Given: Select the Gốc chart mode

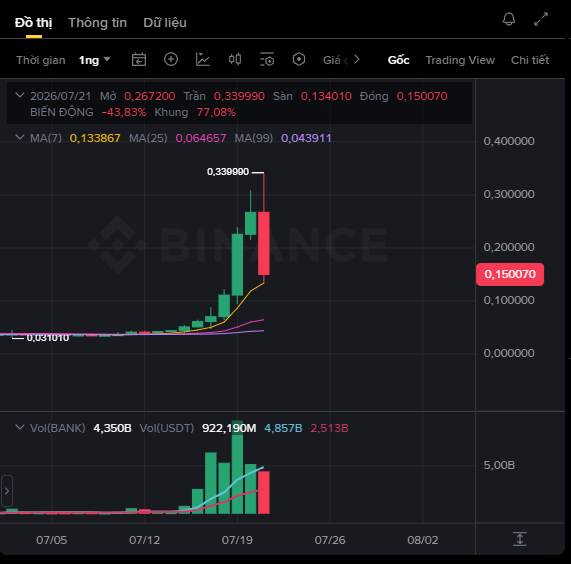Looking at the screenshot, I should [398, 60].
